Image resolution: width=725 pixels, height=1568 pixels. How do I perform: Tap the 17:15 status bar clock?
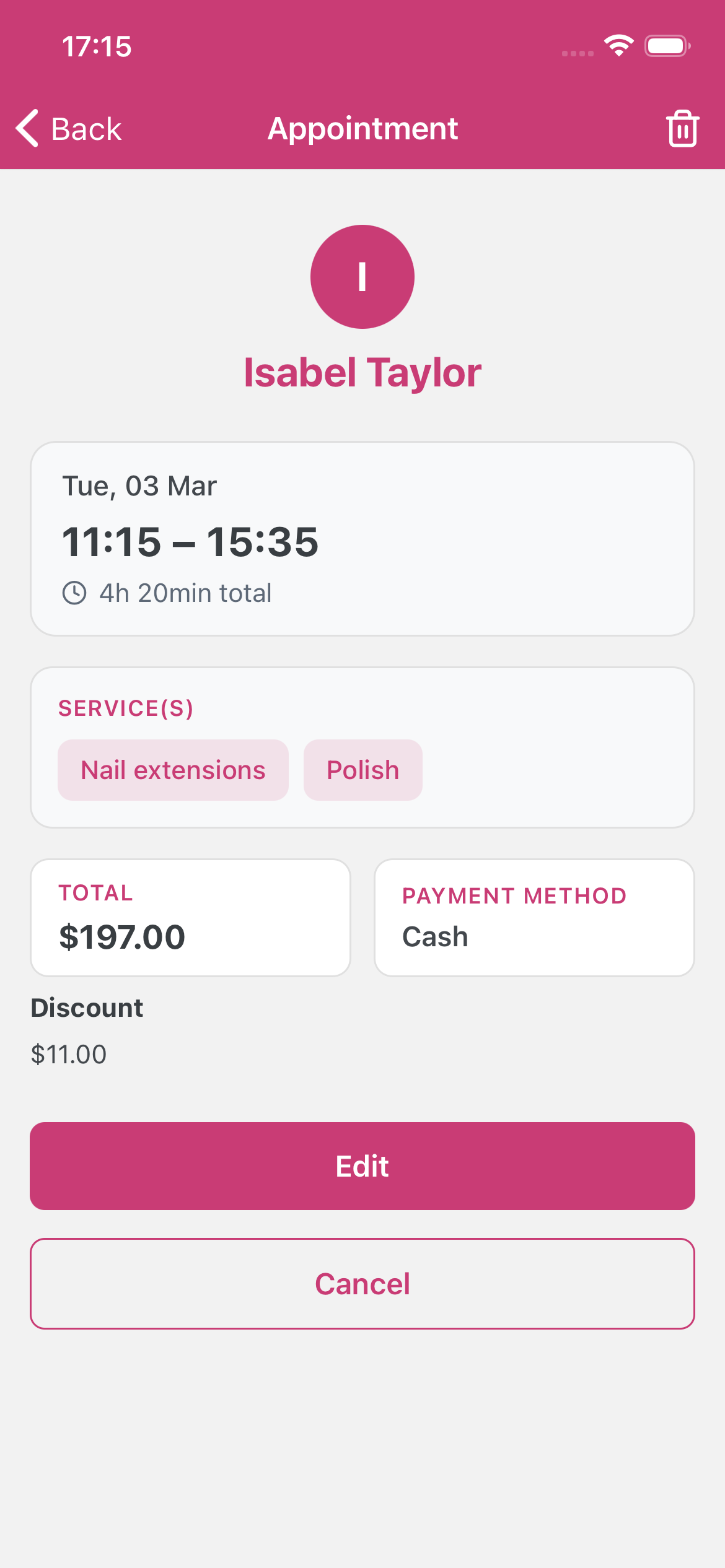97,46
